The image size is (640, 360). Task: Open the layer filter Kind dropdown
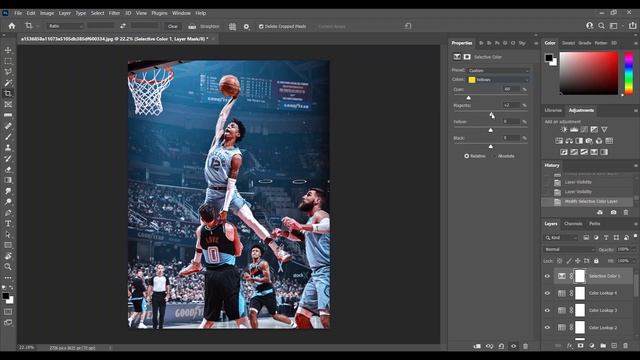point(562,238)
